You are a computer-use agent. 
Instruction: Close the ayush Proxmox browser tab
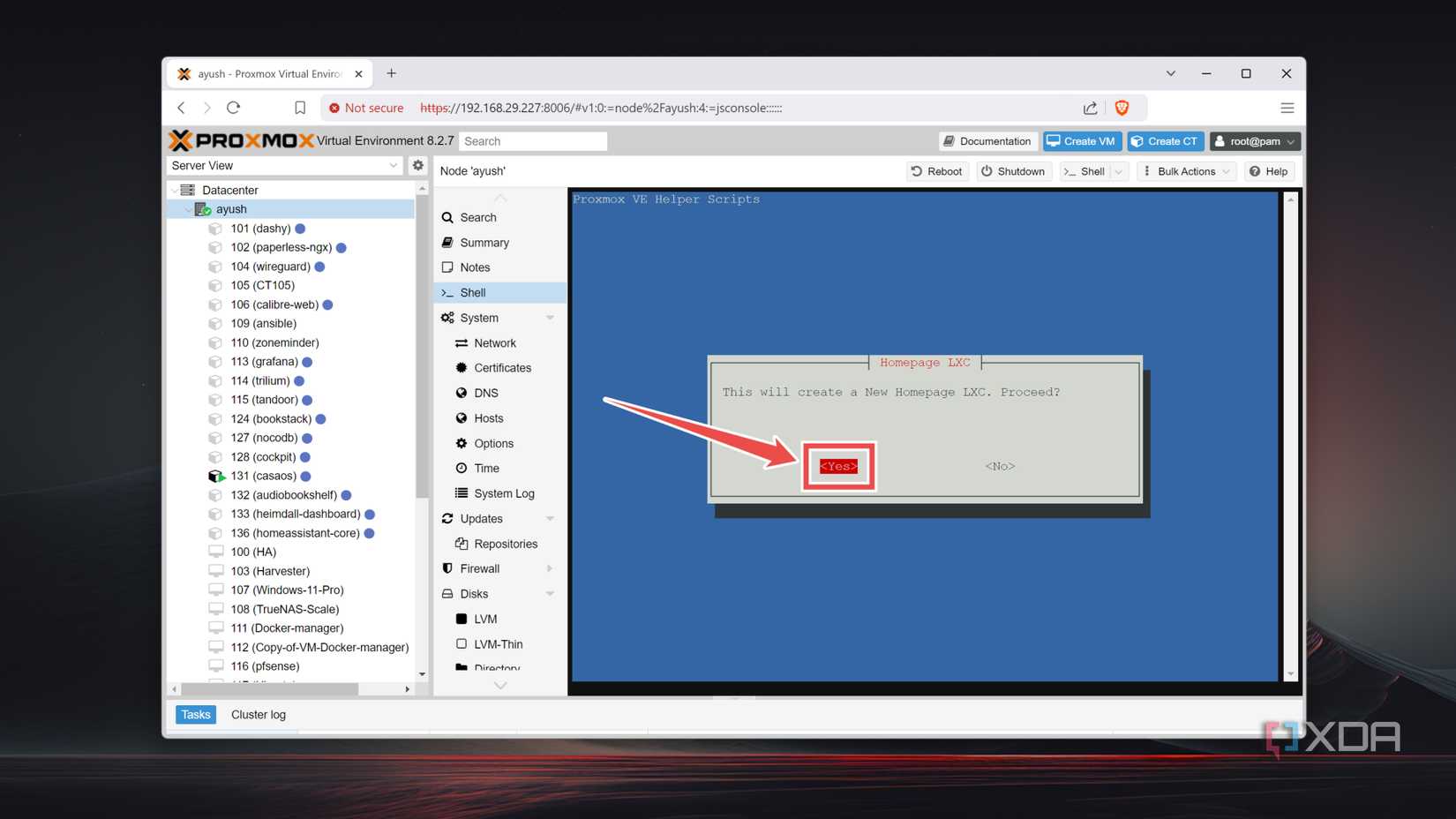pyautogui.click(x=358, y=74)
